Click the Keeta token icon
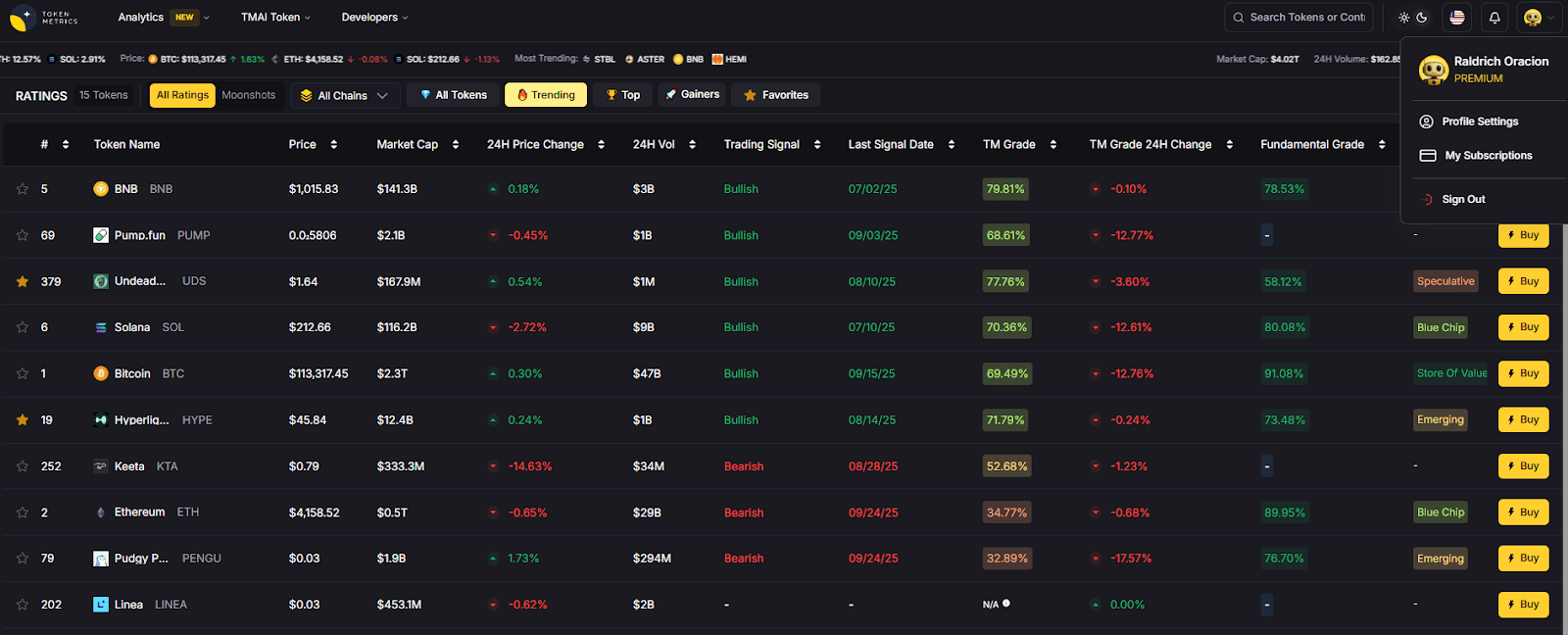The height and width of the screenshot is (635, 1568). (x=101, y=466)
